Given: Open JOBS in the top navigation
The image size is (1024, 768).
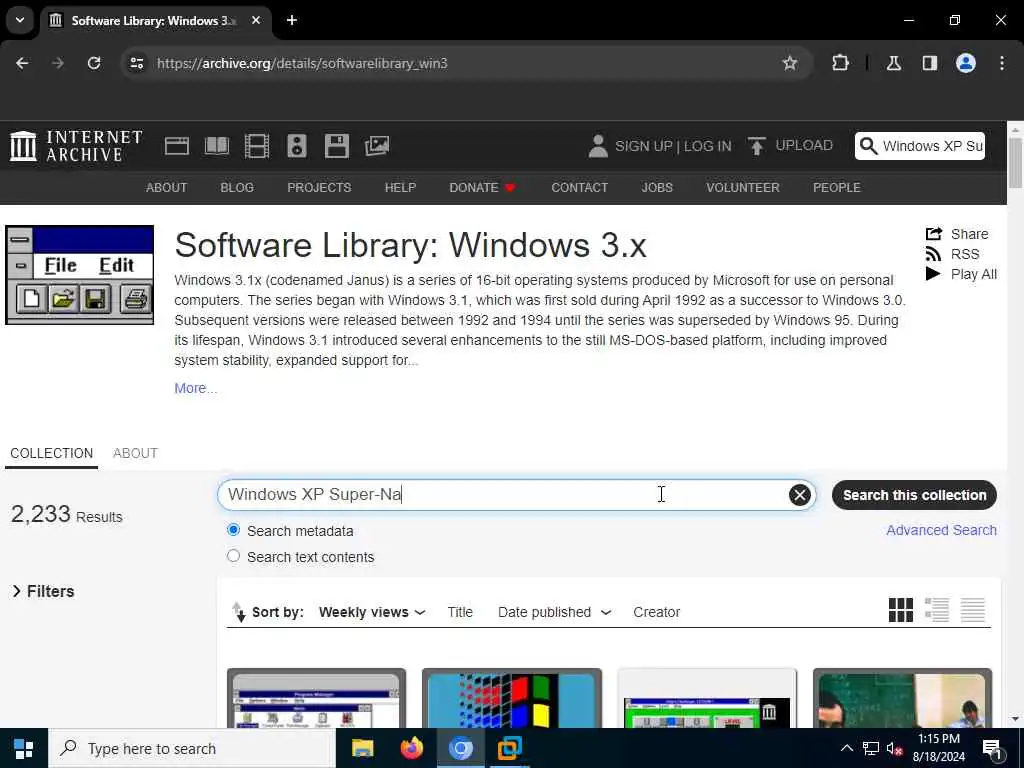Looking at the screenshot, I should pos(657,187).
